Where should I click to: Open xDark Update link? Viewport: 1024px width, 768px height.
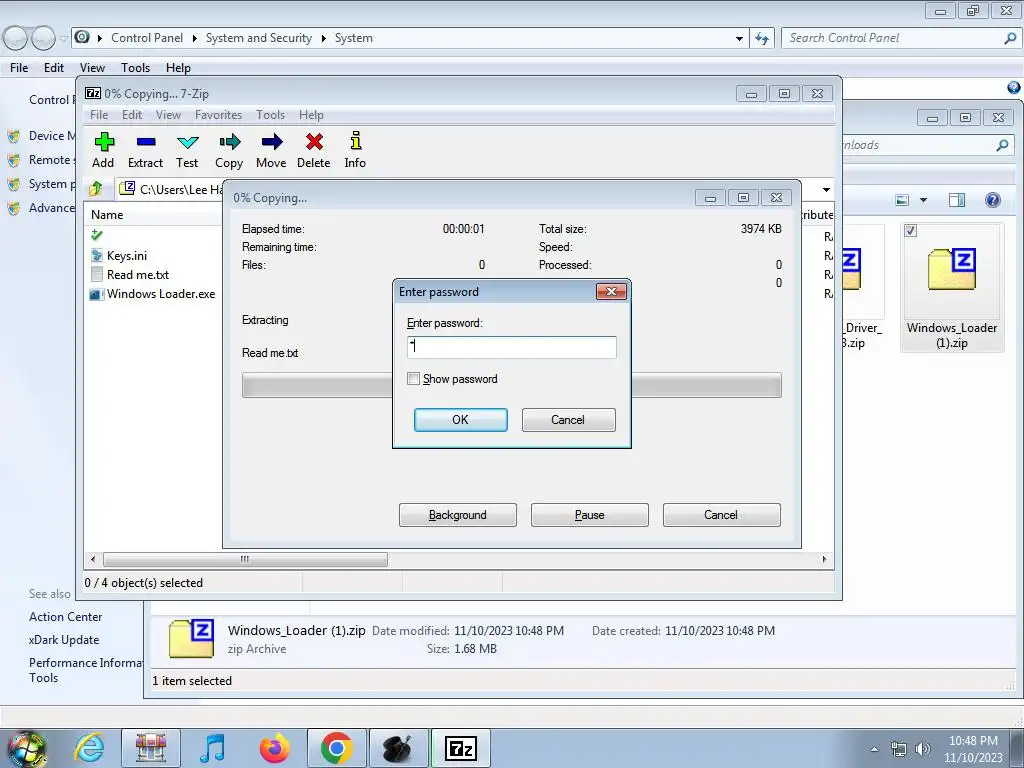click(x=64, y=640)
